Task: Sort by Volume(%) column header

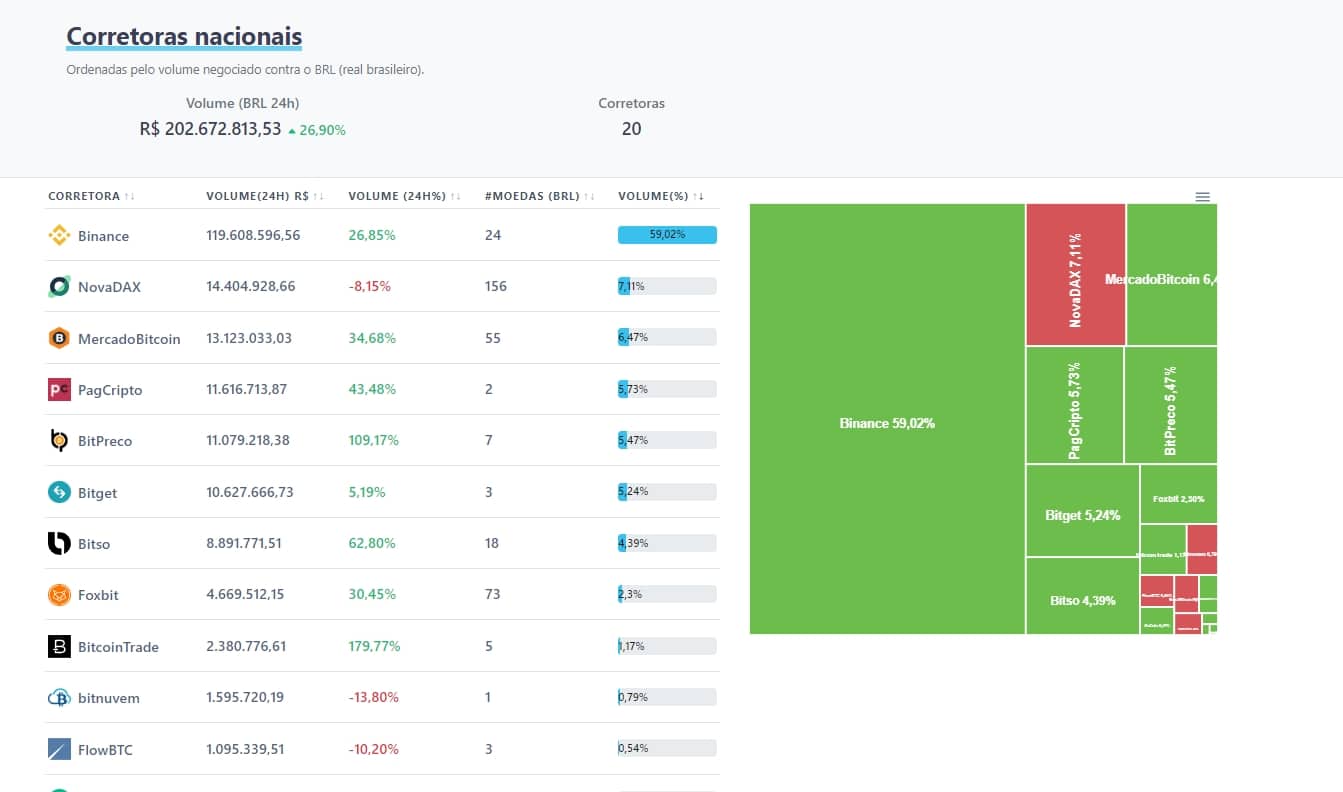Action: click(x=661, y=196)
